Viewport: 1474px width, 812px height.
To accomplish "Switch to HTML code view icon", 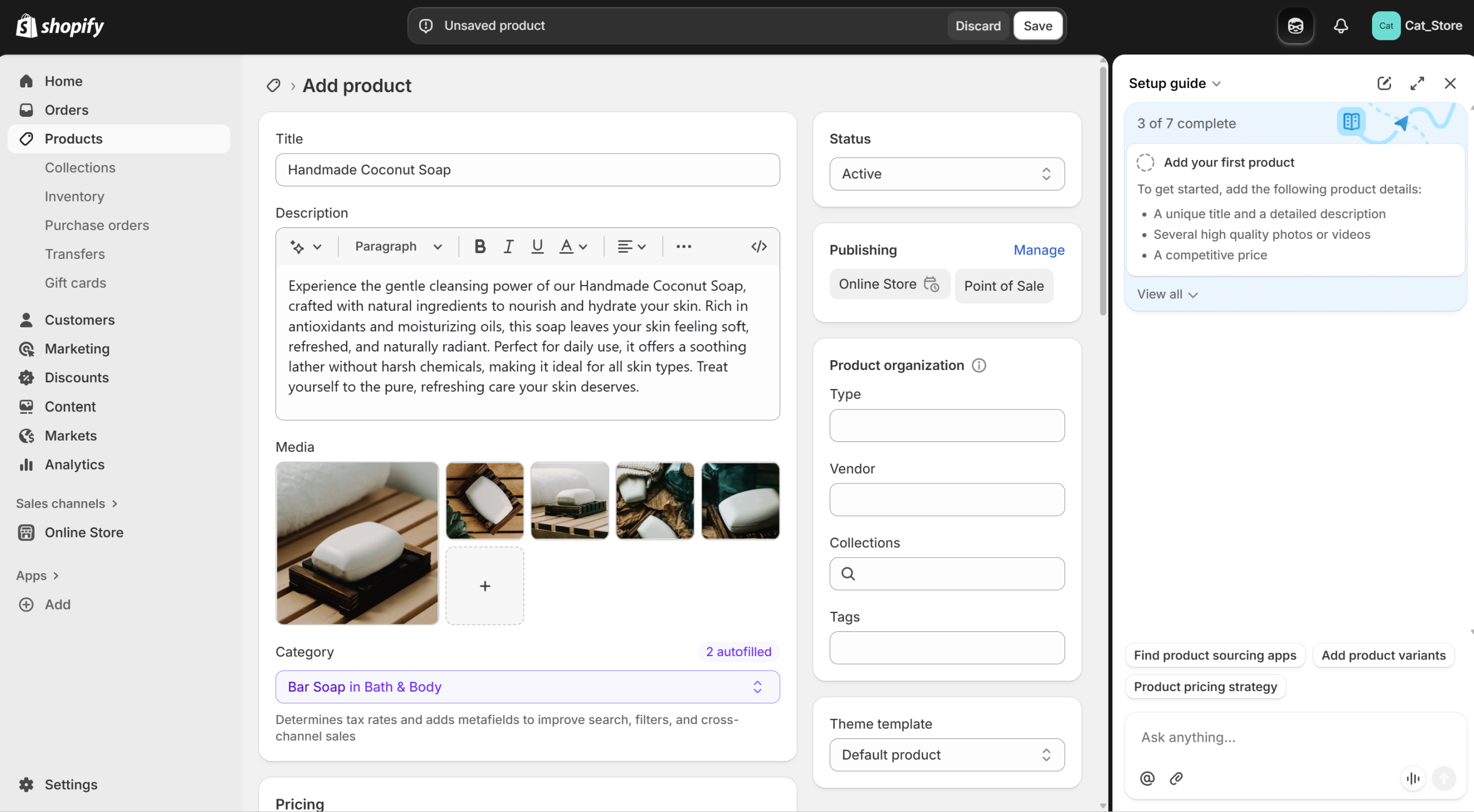I will tap(759, 246).
